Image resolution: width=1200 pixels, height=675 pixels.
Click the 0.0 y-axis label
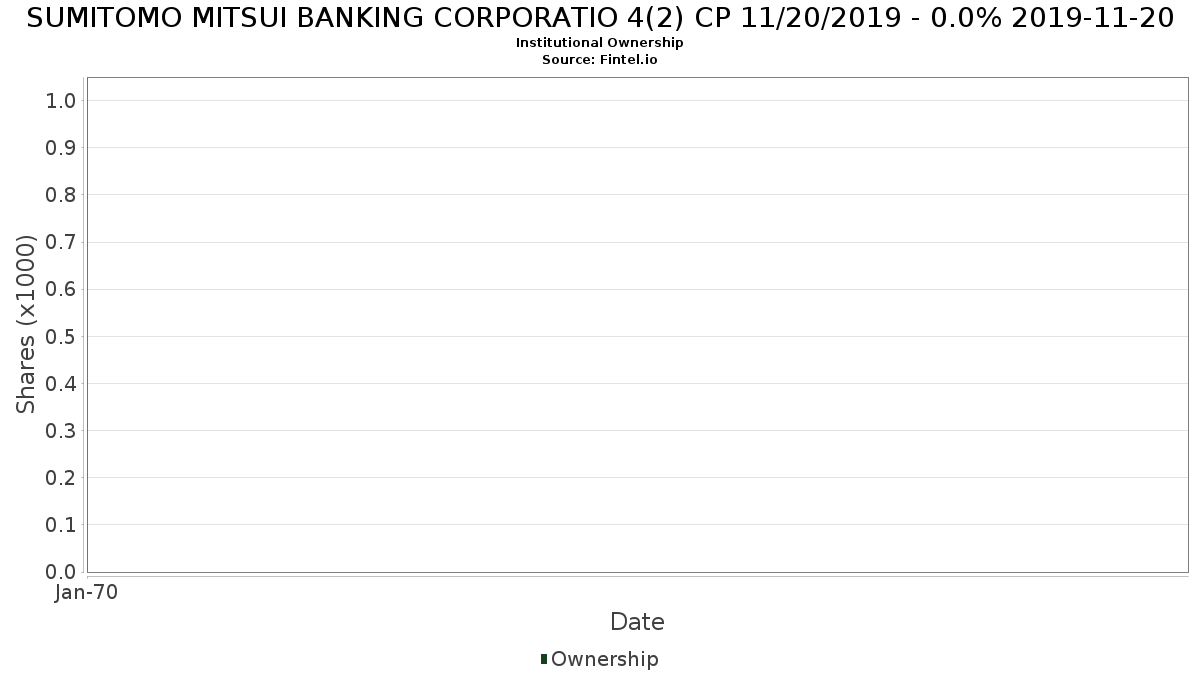[61, 571]
